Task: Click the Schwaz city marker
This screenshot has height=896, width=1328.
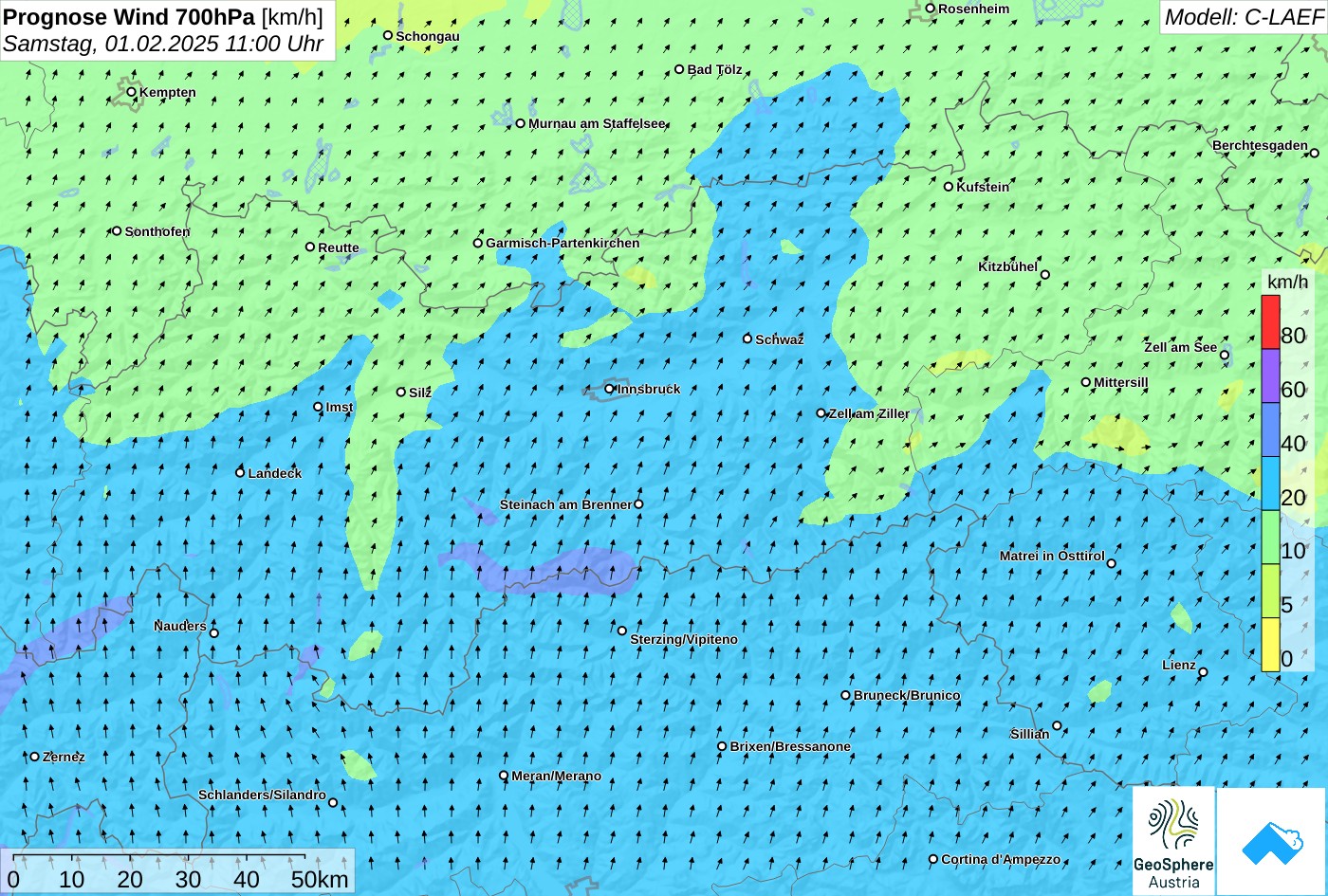Action: [747, 338]
